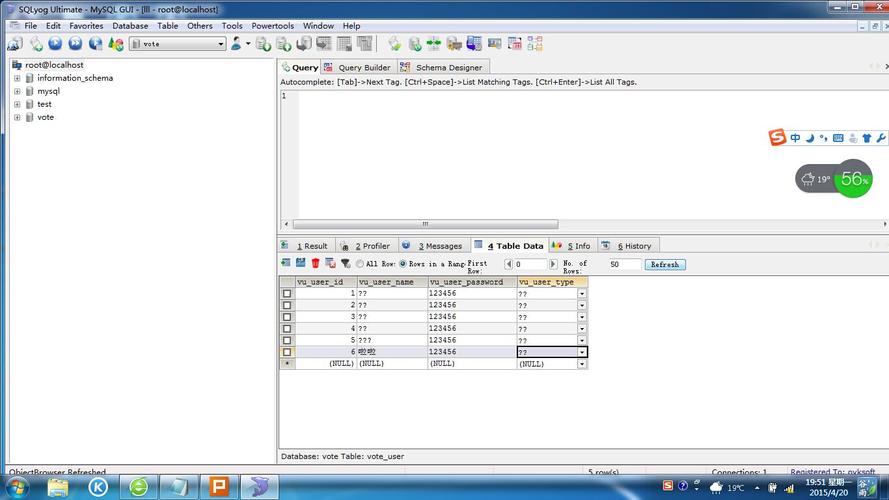Open the Favorites menu
The image size is (889, 500).
(86, 26)
